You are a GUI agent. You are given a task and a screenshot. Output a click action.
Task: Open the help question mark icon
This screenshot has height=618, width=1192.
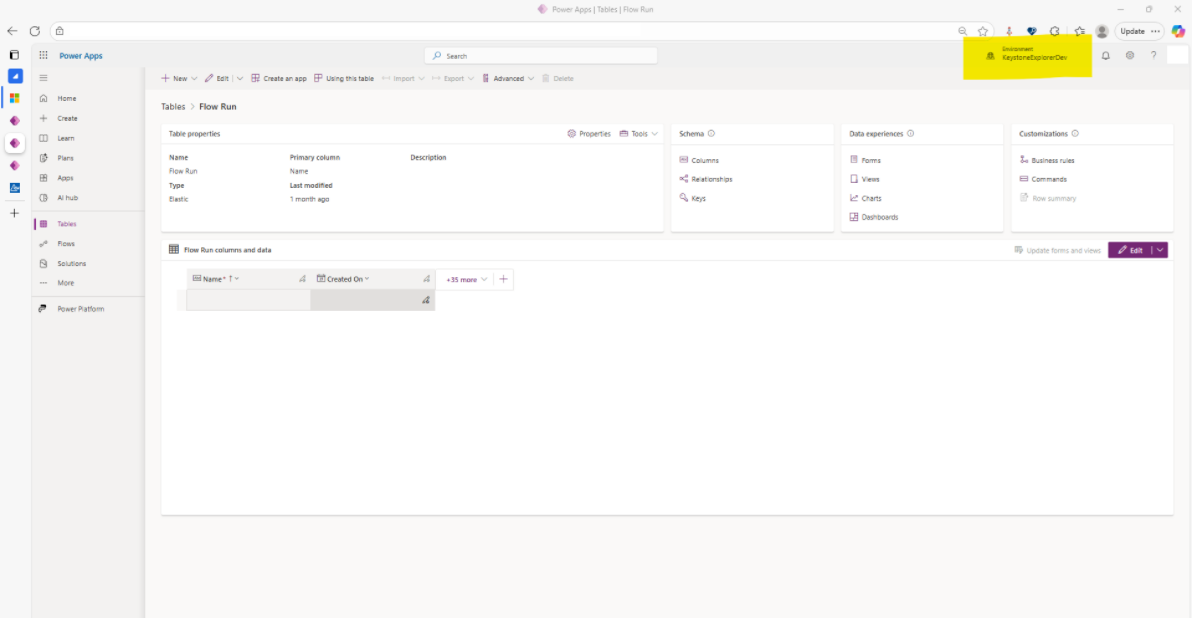1153,55
